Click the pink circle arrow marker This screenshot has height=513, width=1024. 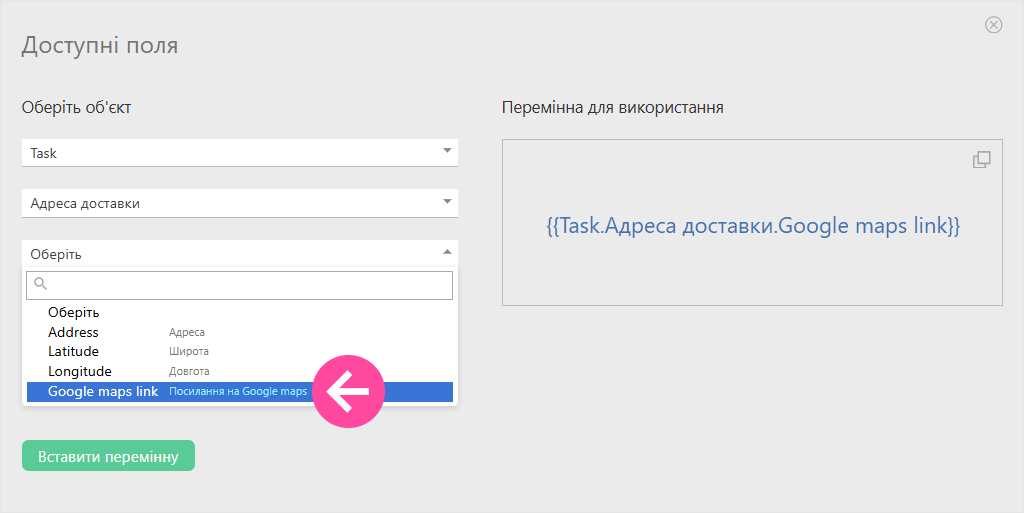tap(349, 392)
